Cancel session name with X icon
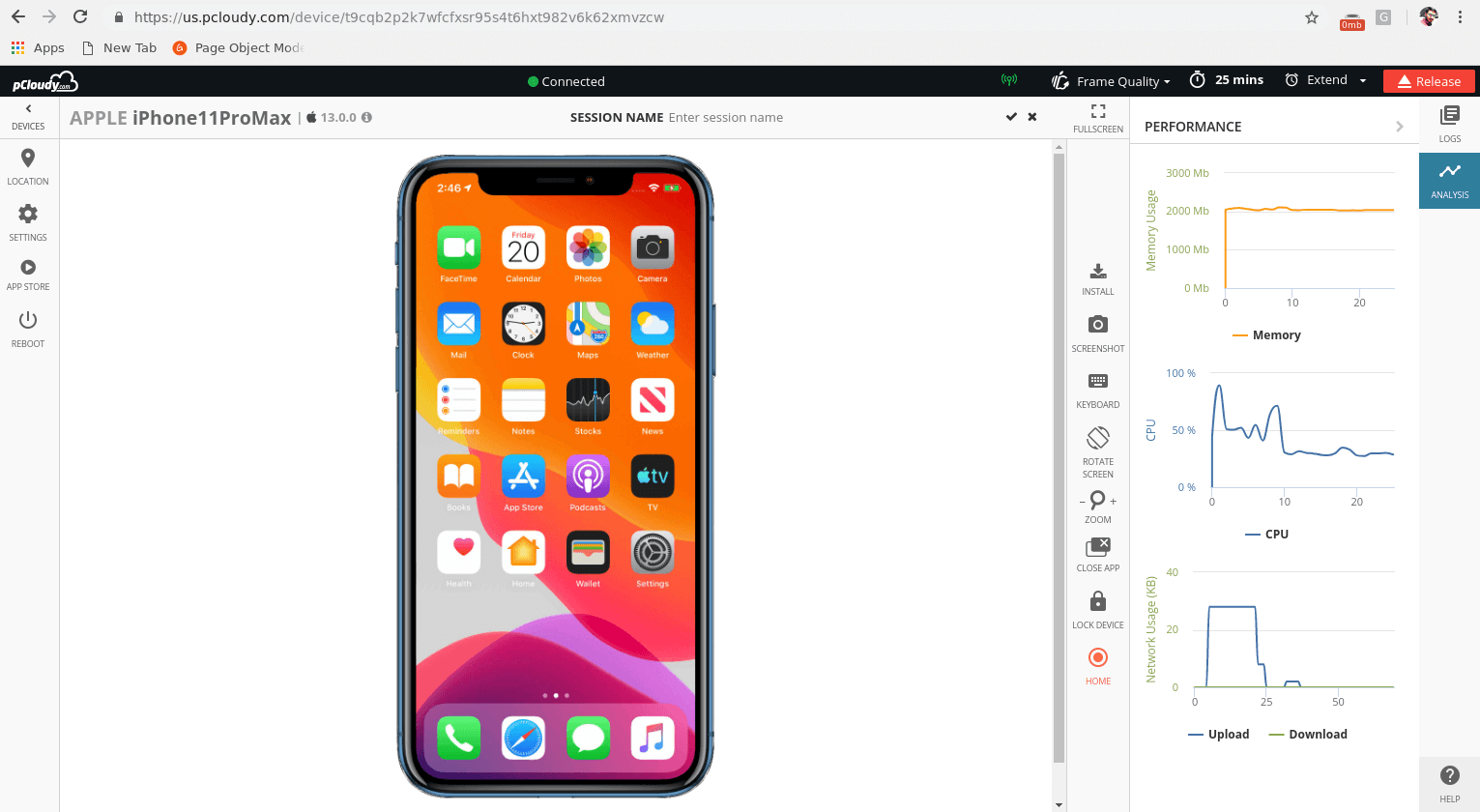Viewport: 1480px width, 812px height. click(x=1032, y=117)
